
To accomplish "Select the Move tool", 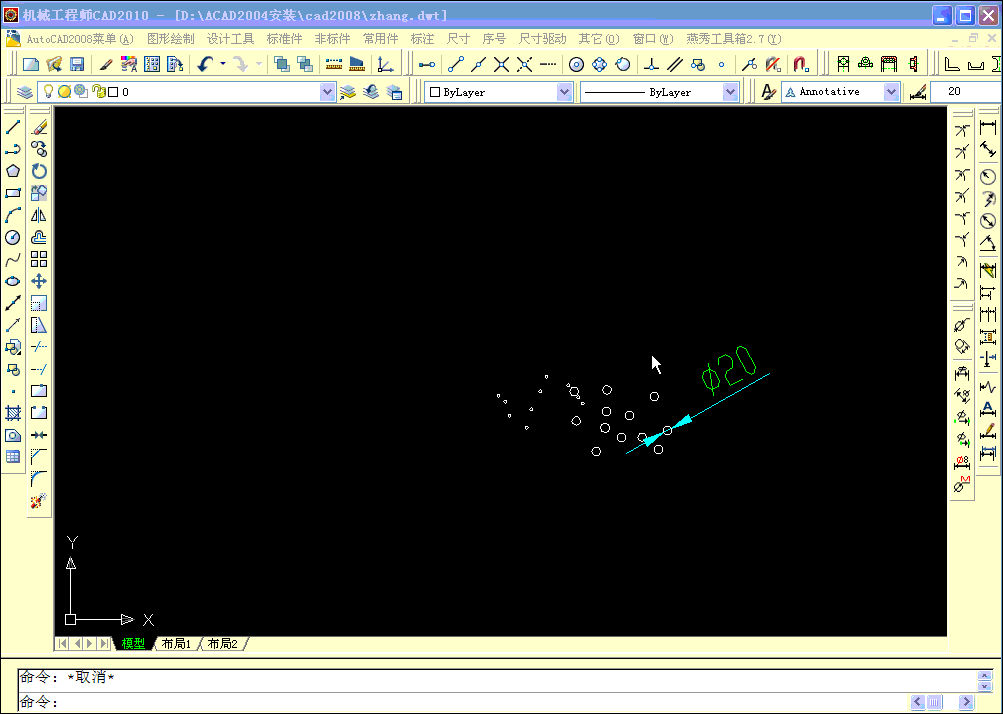I will 39,282.
